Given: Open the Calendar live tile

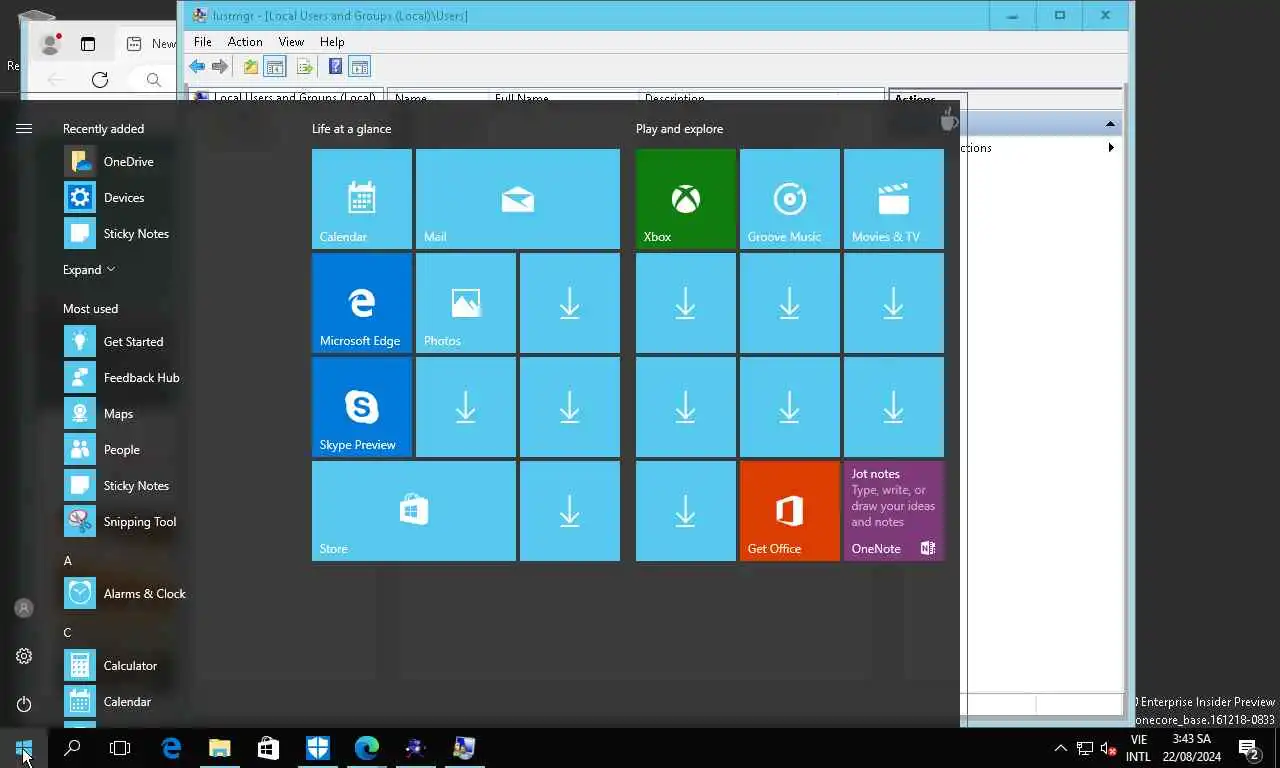Looking at the screenshot, I should click(362, 199).
